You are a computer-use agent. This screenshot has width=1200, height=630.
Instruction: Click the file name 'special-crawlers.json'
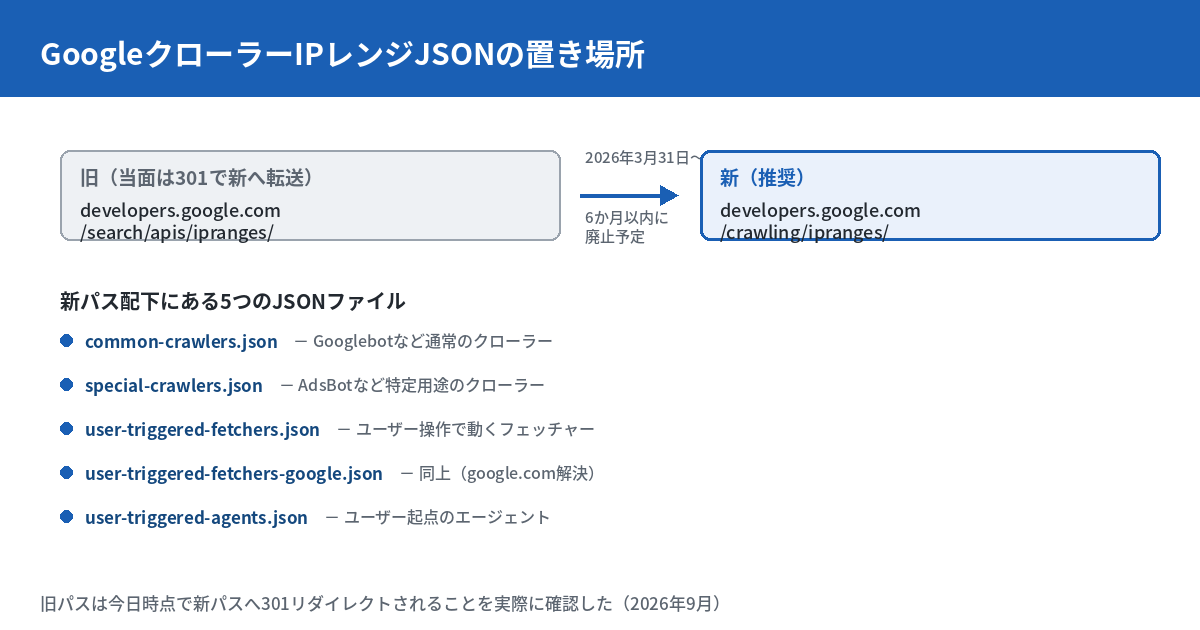click(174, 386)
